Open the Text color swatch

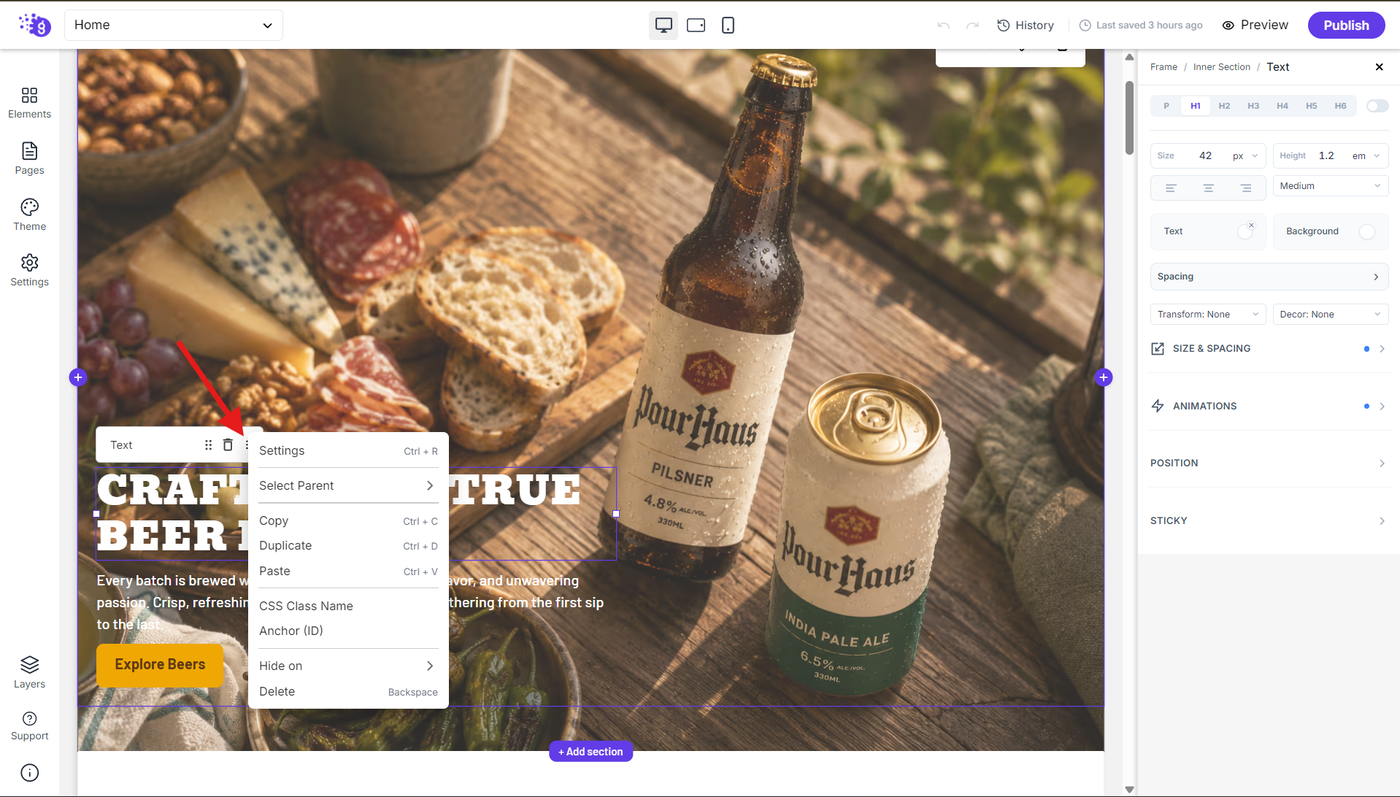[x=1245, y=231]
